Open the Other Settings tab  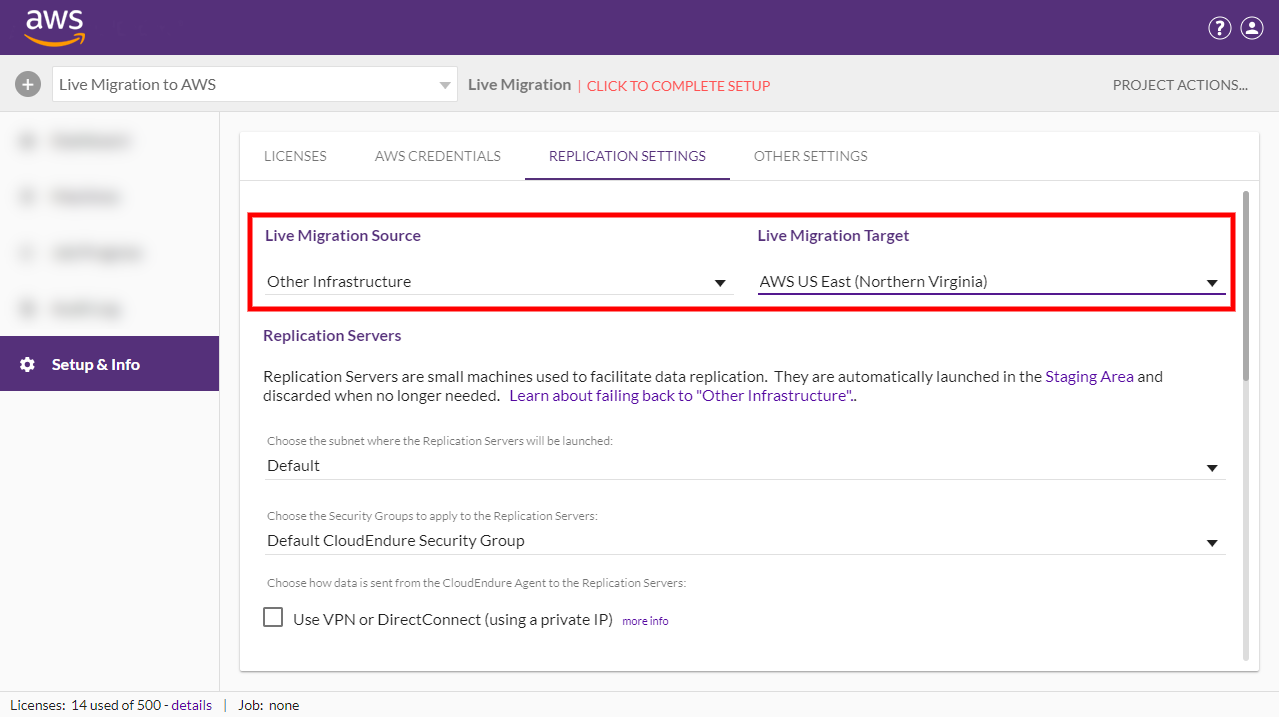(810, 156)
